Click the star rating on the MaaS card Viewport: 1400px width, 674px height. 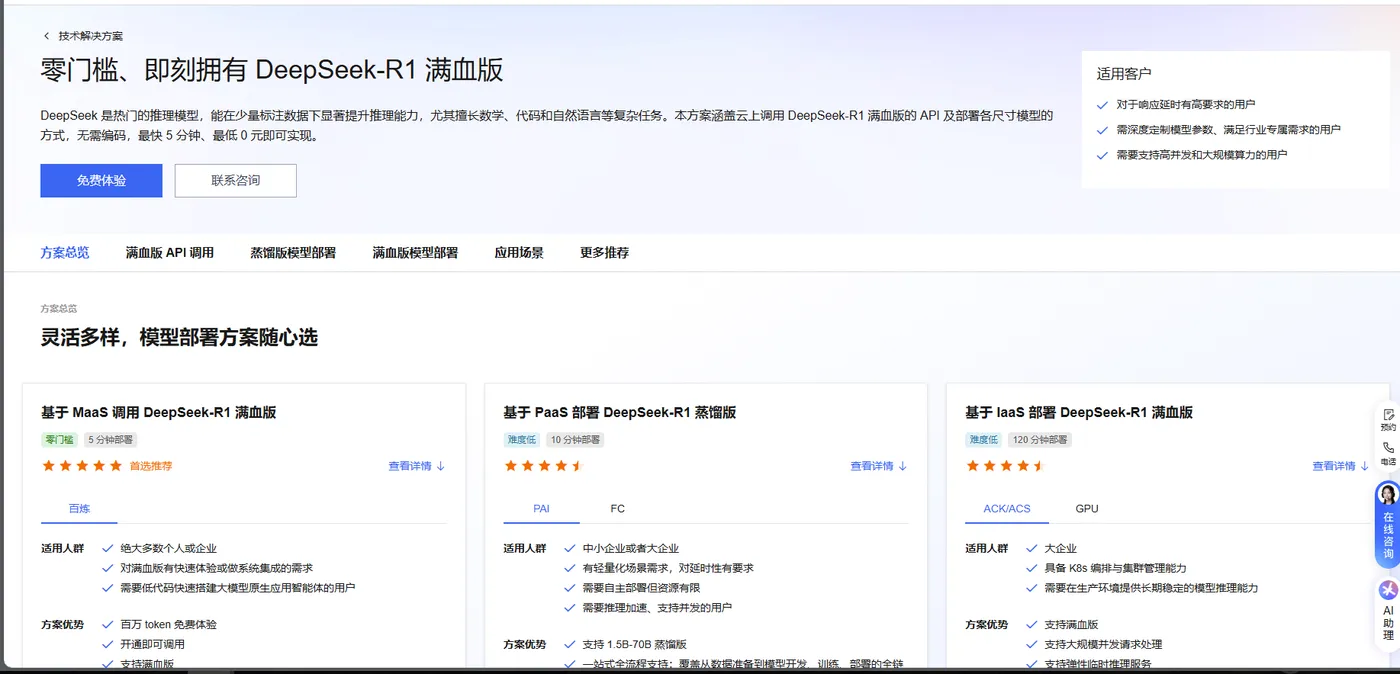tap(82, 466)
